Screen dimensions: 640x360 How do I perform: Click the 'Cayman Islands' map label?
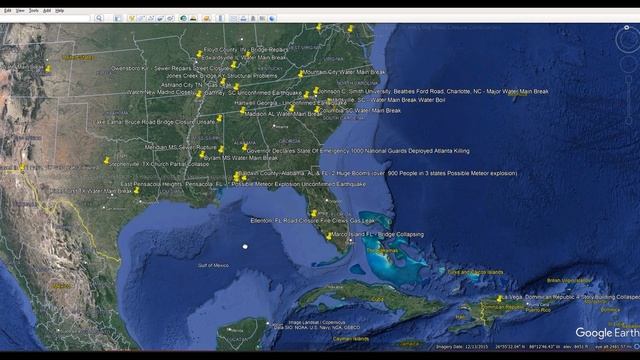pyautogui.click(x=351, y=339)
